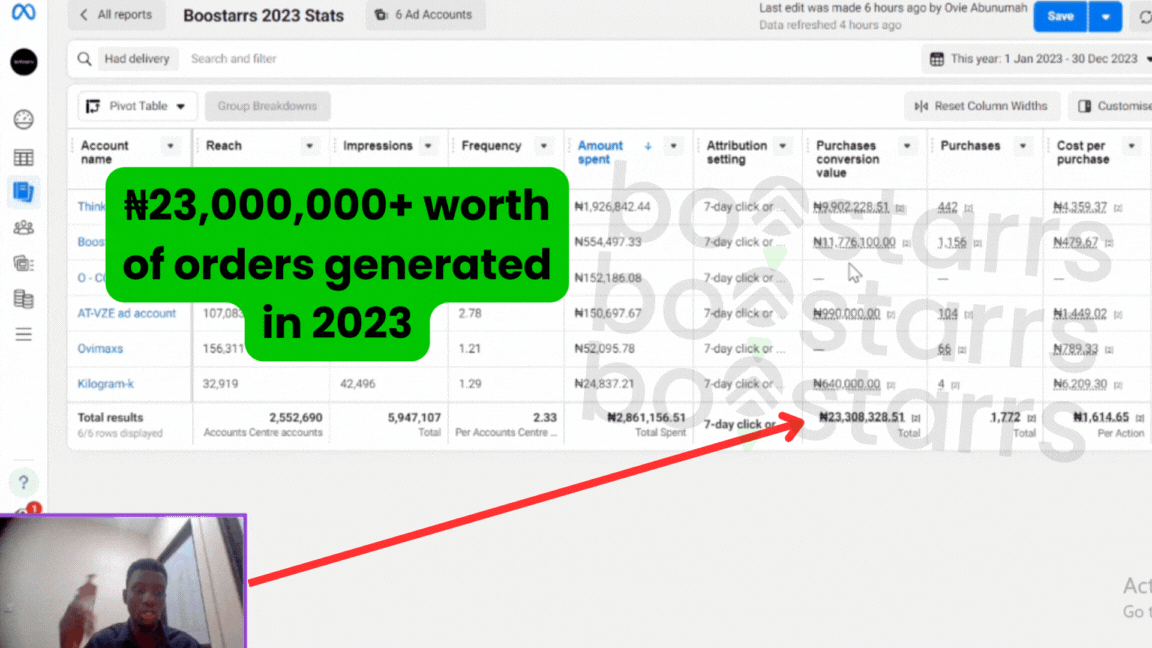Click footnote icon beside total ₦23,308,328.51
The image size is (1152, 648).
pyautogui.click(x=916, y=418)
